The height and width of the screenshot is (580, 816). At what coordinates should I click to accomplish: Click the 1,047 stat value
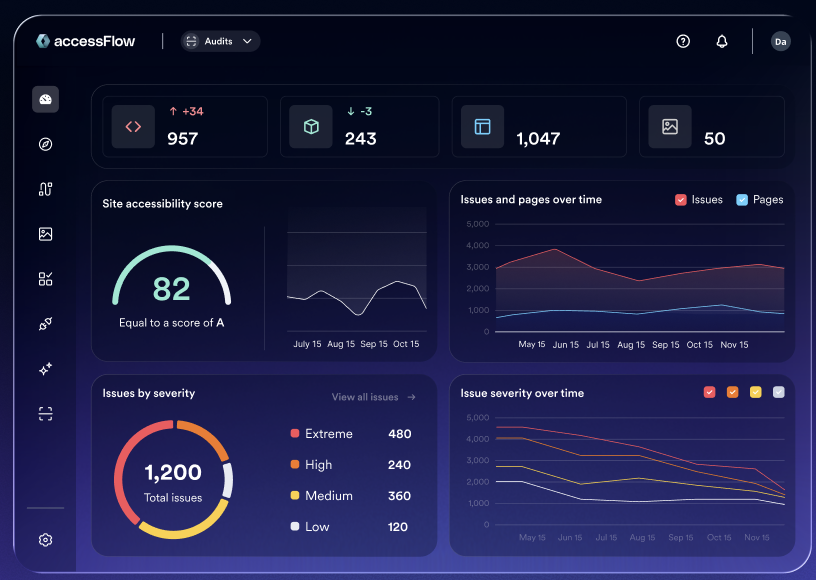coord(538,138)
